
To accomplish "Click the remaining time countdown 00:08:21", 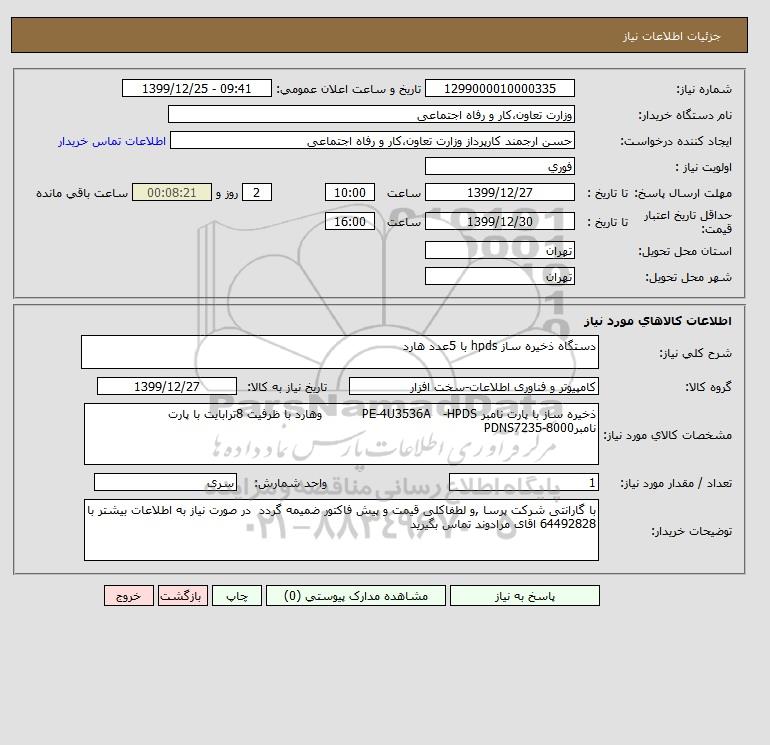I will tap(172, 193).
